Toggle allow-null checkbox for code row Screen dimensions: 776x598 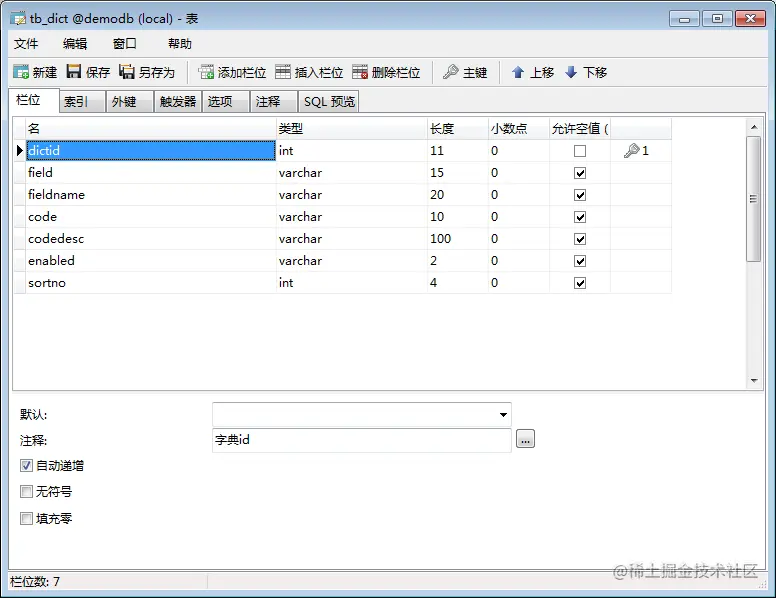point(580,217)
